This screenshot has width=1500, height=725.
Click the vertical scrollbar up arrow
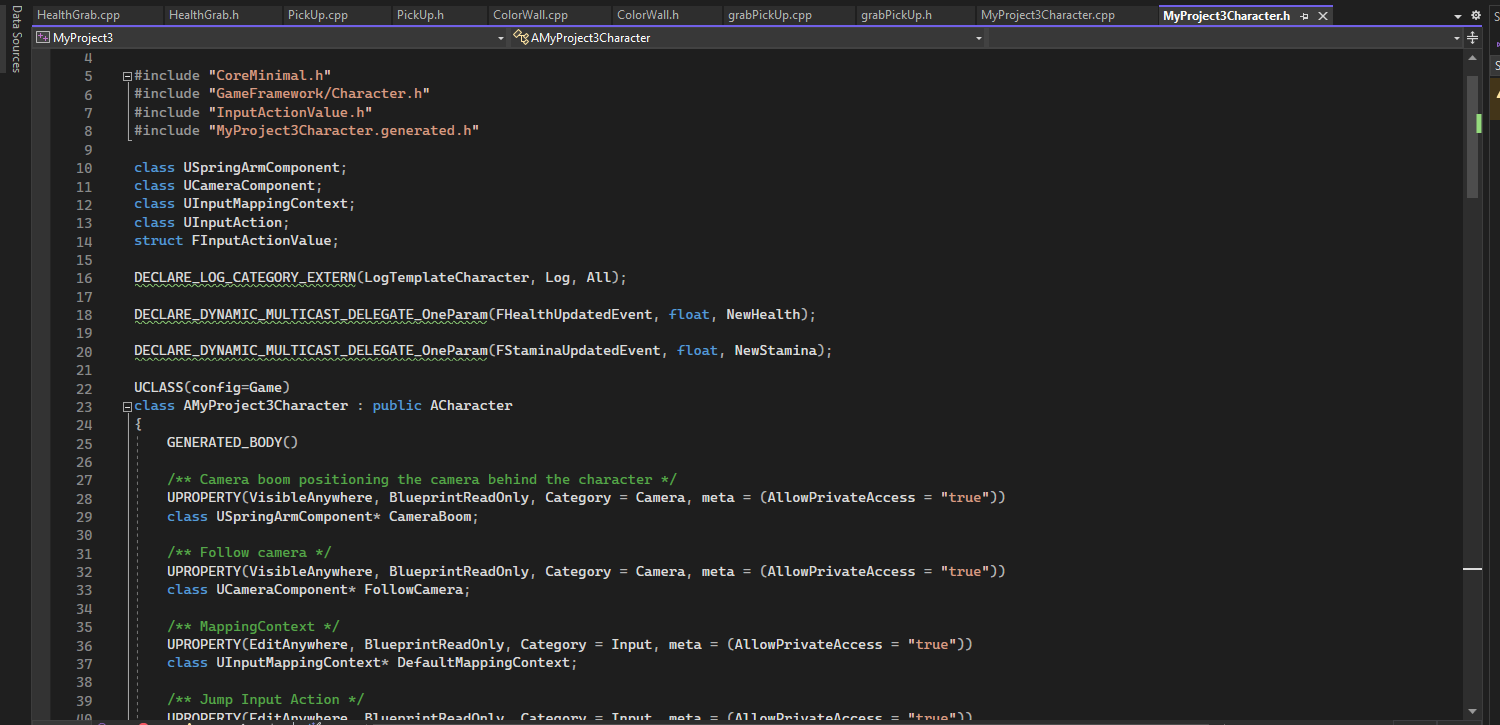click(1472, 59)
